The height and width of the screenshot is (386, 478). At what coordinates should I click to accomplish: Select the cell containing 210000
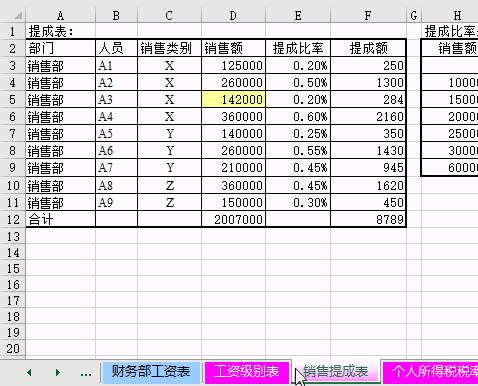point(233,167)
